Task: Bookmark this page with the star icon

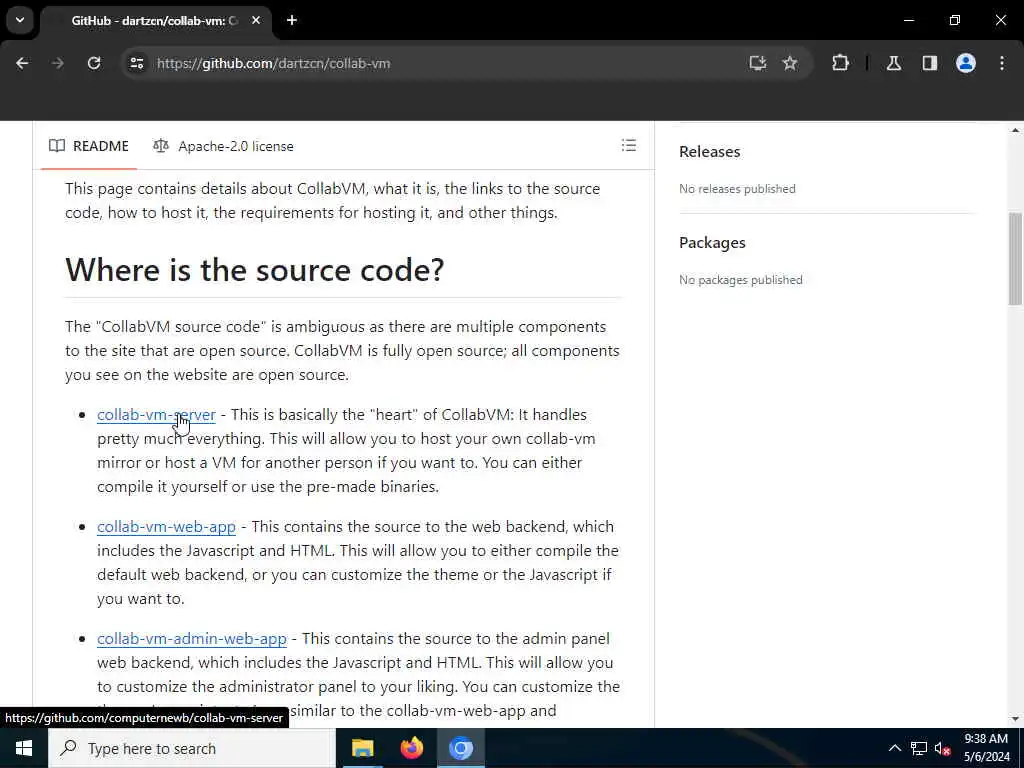Action: (x=790, y=63)
